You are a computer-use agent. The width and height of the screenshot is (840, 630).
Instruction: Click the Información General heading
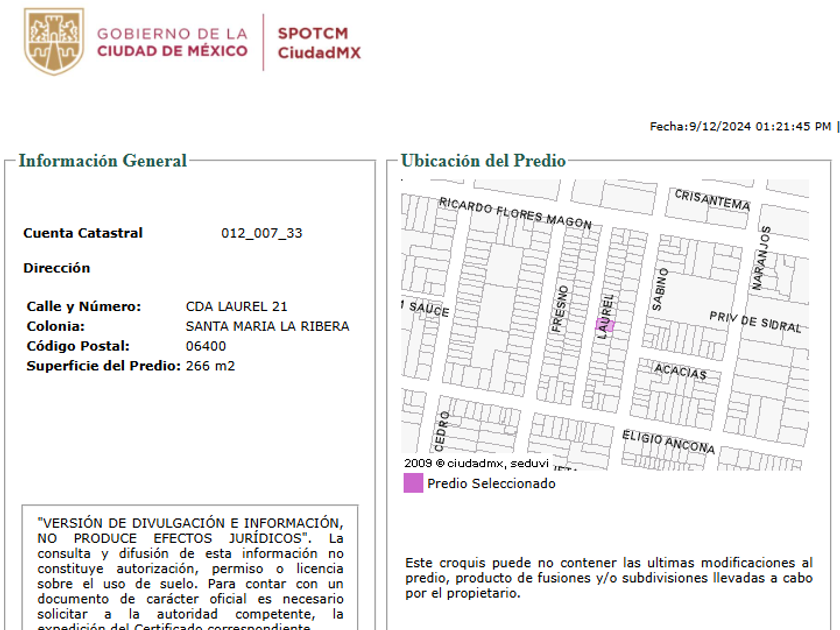tap(102, 161)
